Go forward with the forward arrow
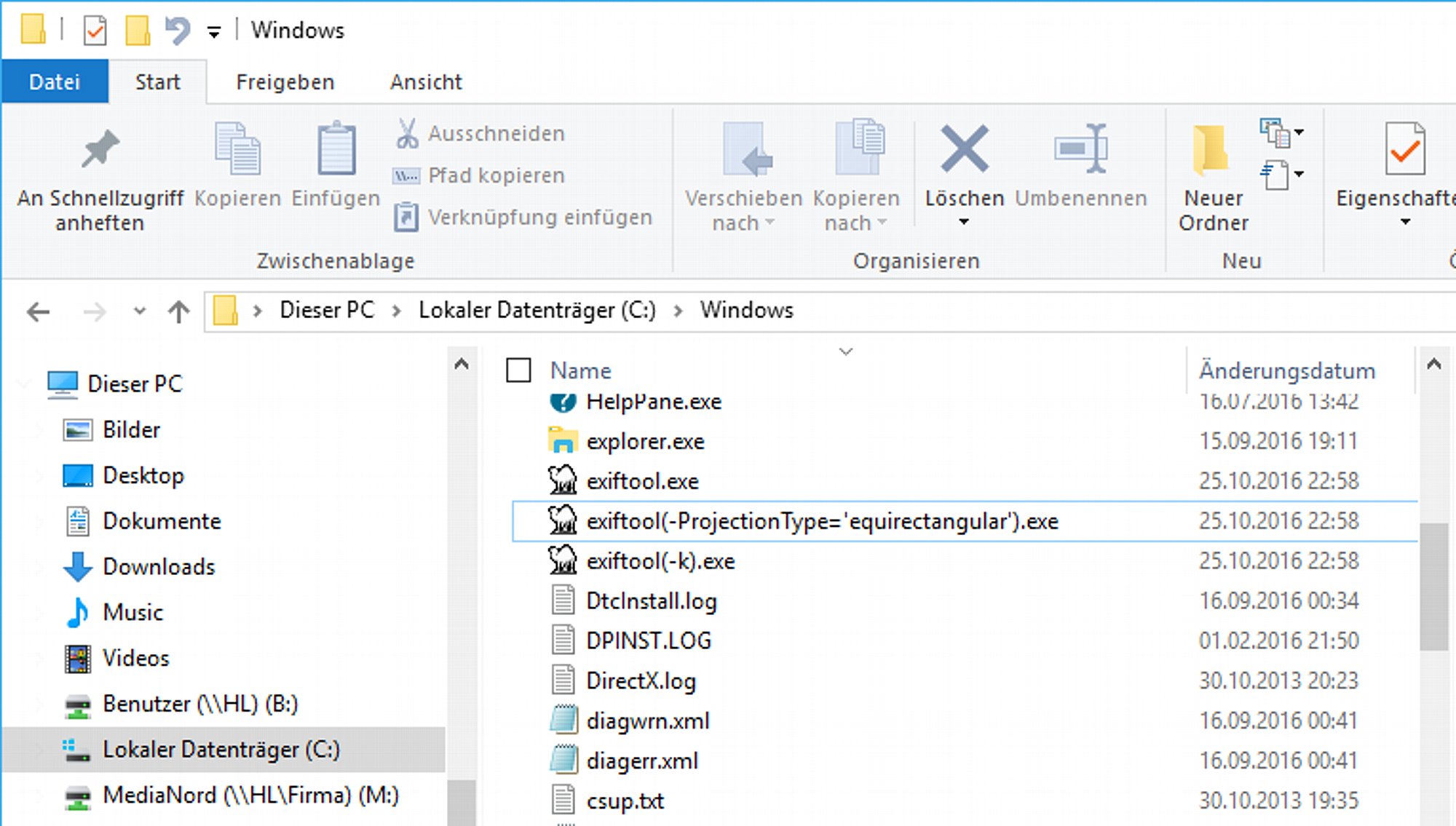Image resolution: width=1456 pixels, height=826 pixels. (x=95, y=312)
